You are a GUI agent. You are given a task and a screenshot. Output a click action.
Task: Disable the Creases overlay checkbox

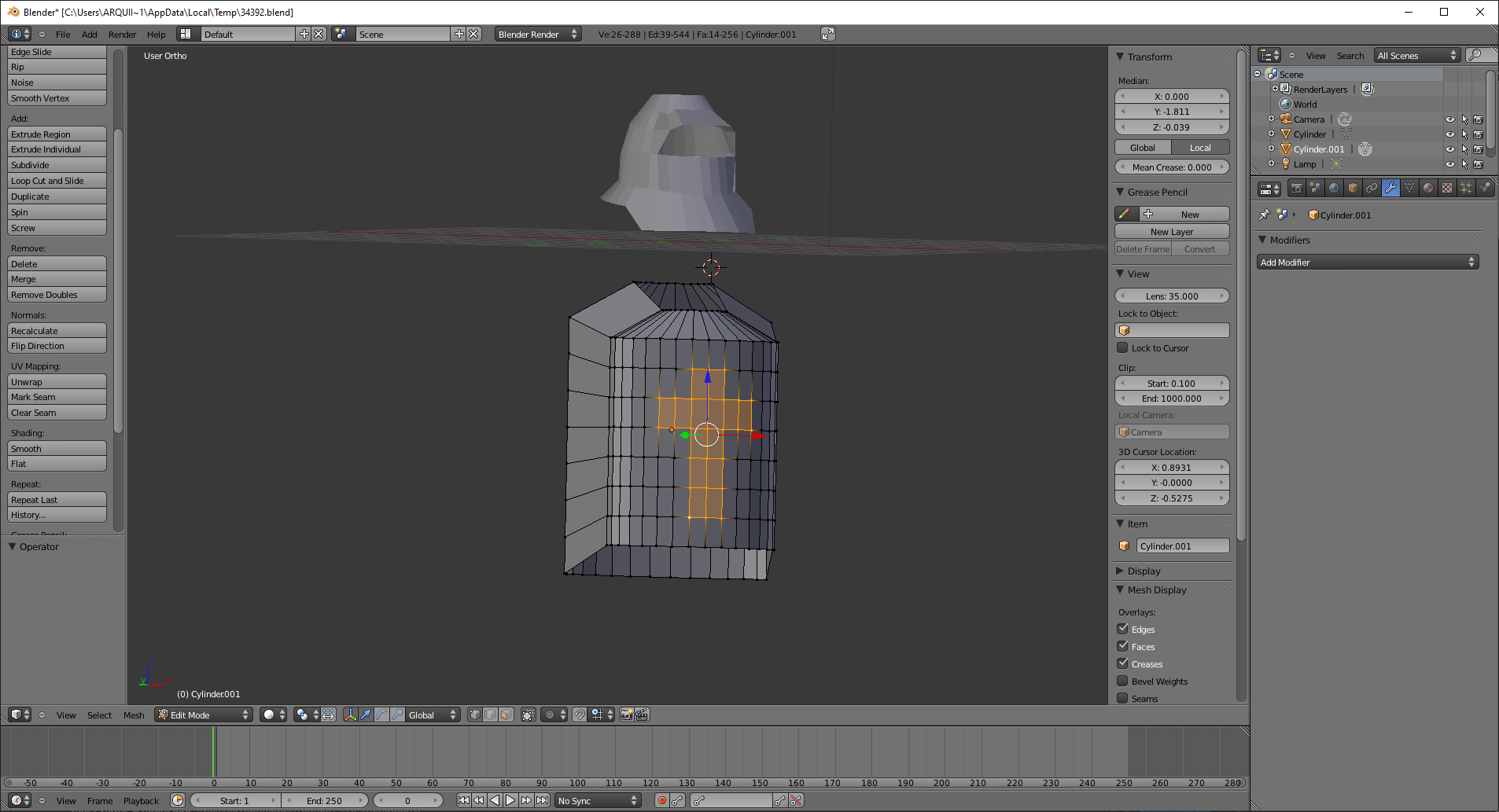tap(1123, 663)
